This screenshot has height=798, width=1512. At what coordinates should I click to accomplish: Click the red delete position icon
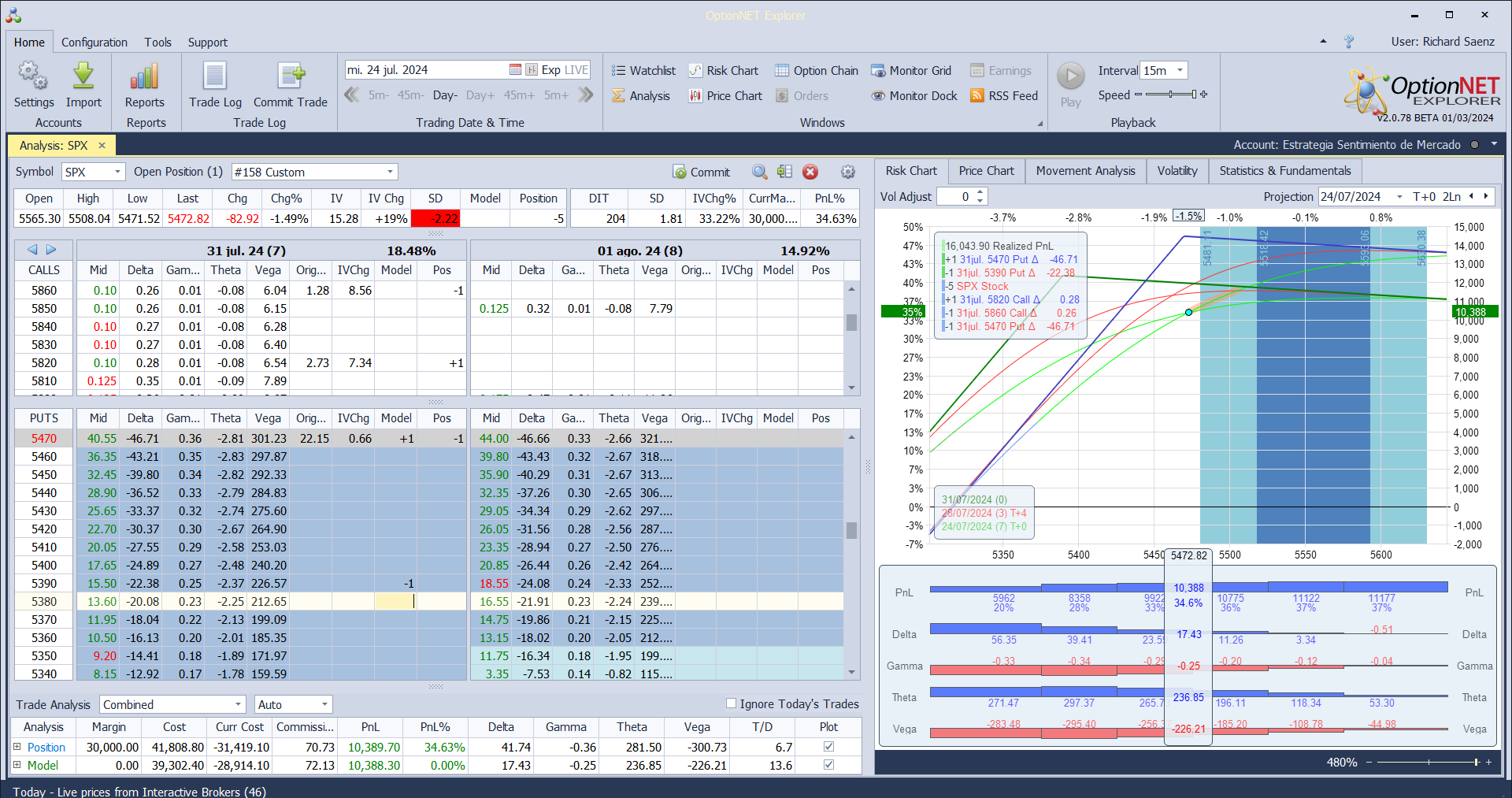[810, 173]
